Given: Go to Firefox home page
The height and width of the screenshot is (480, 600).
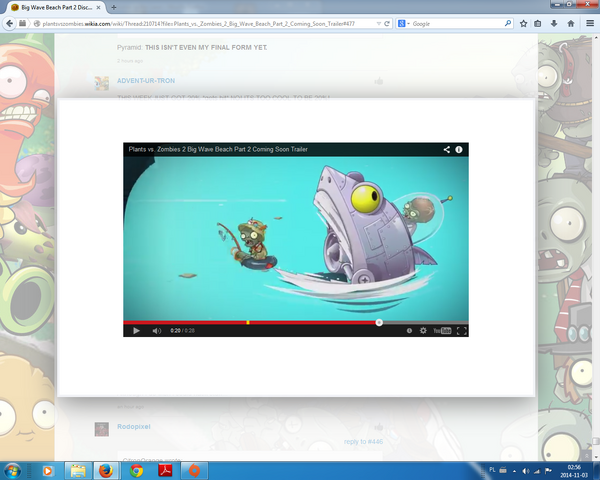Looking at the screenshot, I should [x=571, y=24].
